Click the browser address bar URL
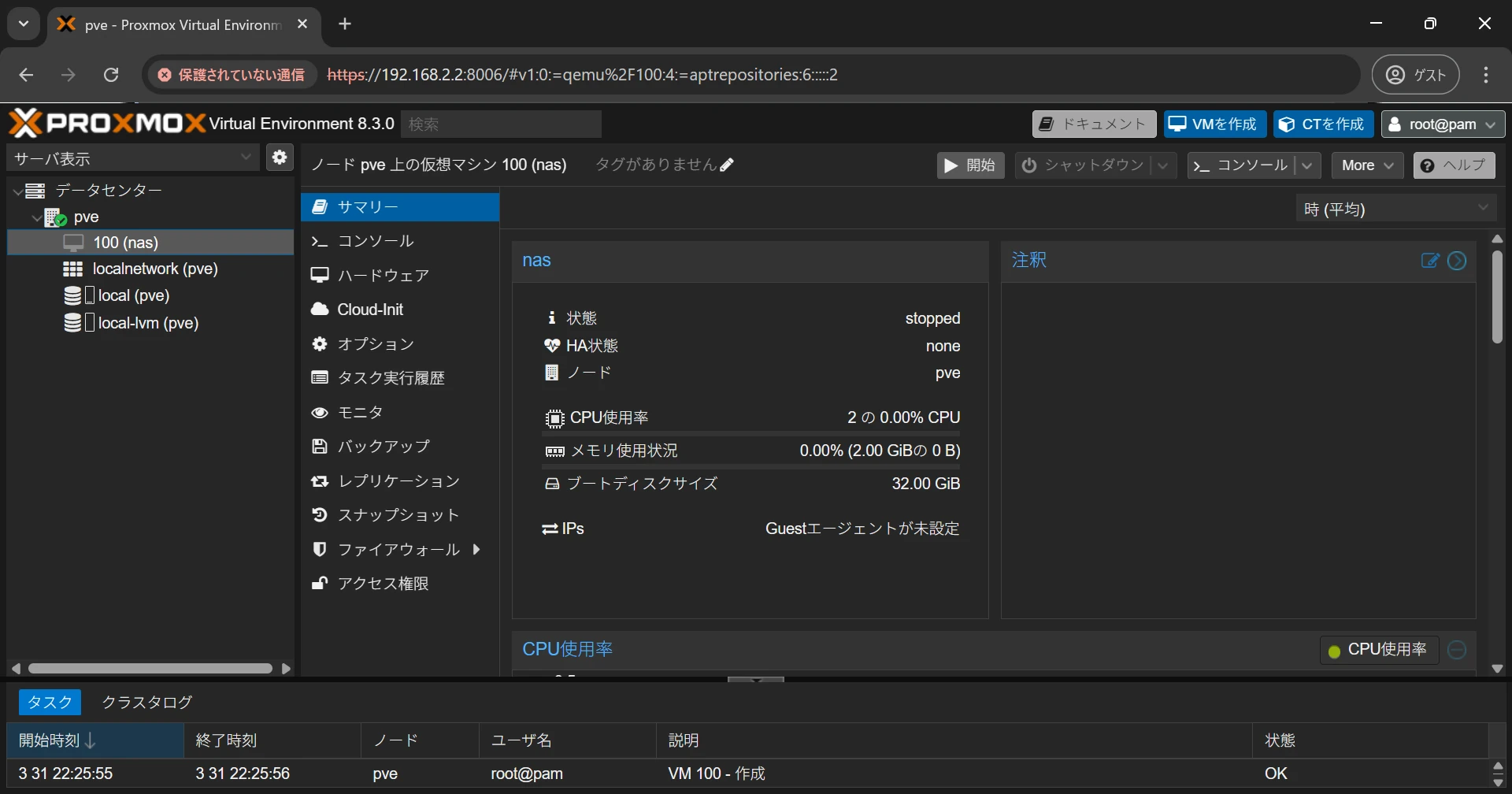Screen dimensions: 1512x794 [x=582, y=75]
